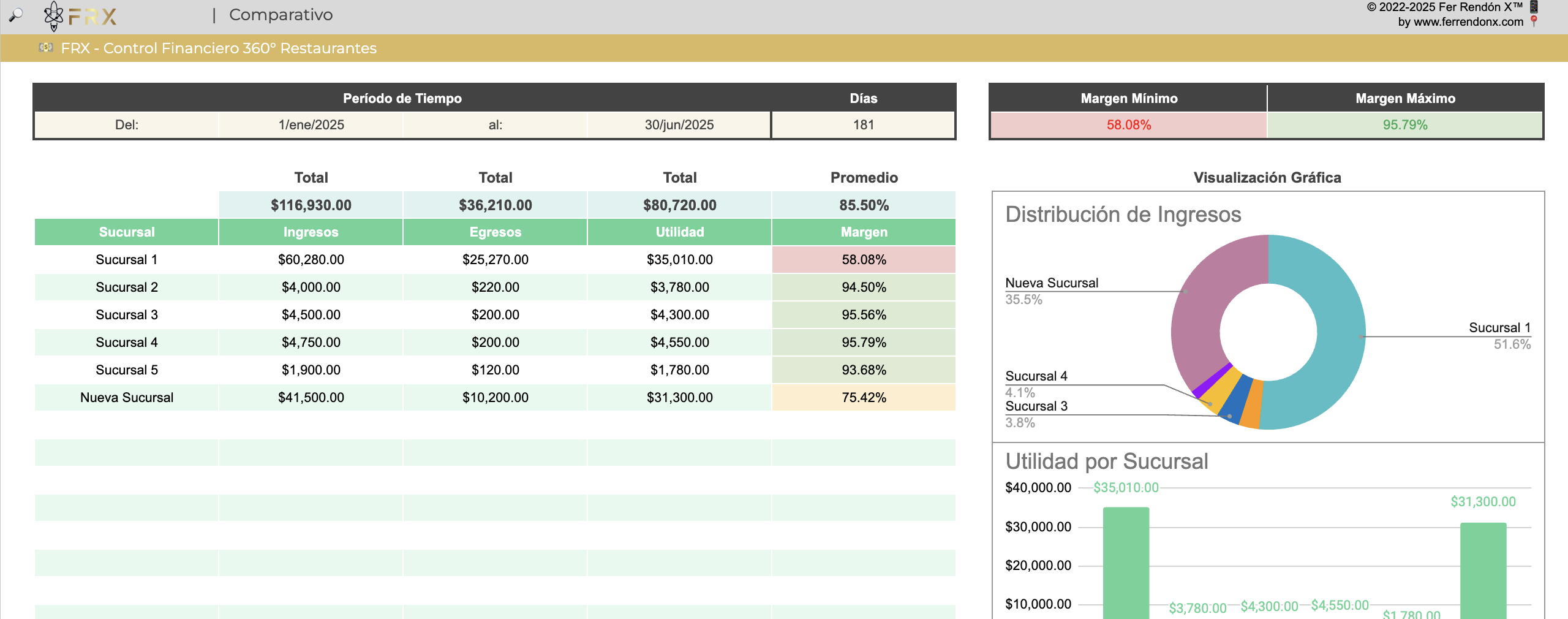The width and height of the screenshot is (1568, 619).
Task: Click the Promedio label
Action: click(864, 178)
